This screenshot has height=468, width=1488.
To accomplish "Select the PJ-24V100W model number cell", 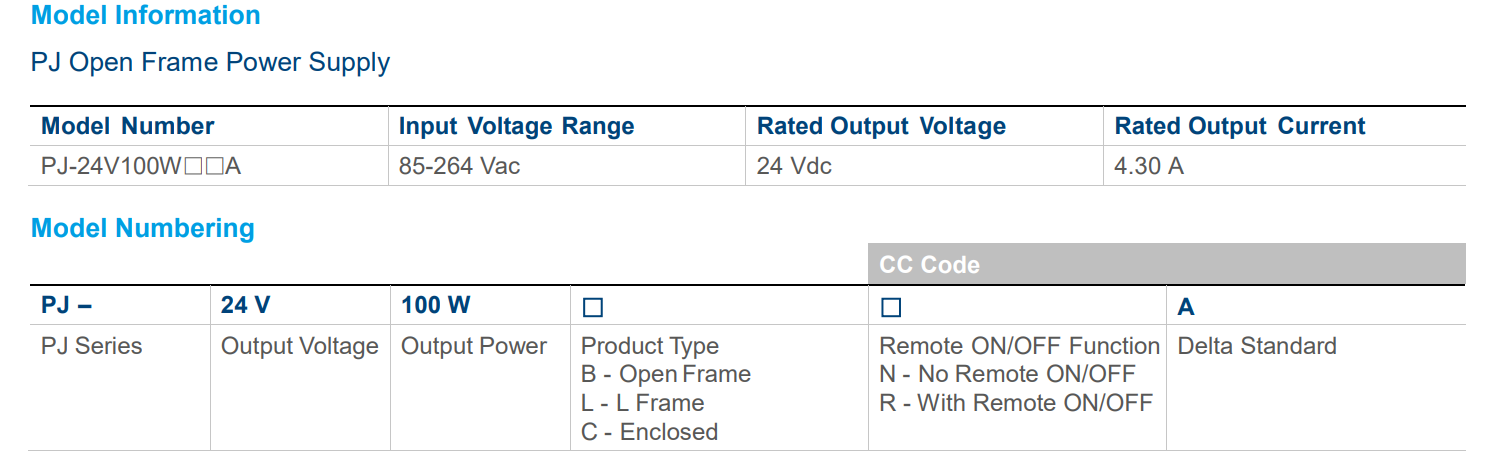I will (x=141, y=166).
